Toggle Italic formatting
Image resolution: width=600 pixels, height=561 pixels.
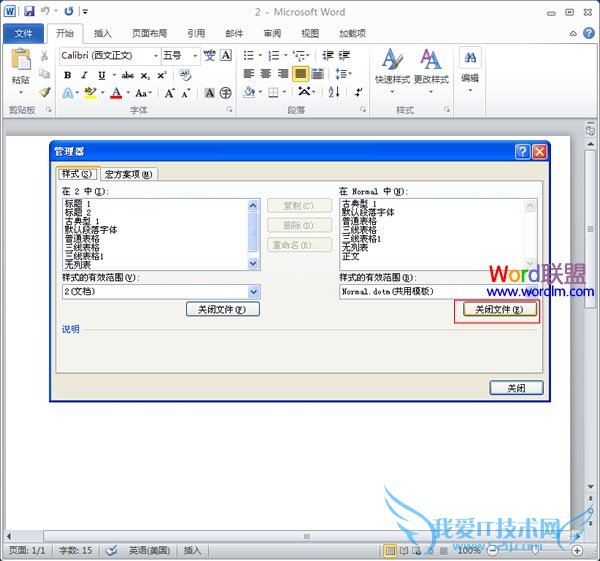[84, 75]
